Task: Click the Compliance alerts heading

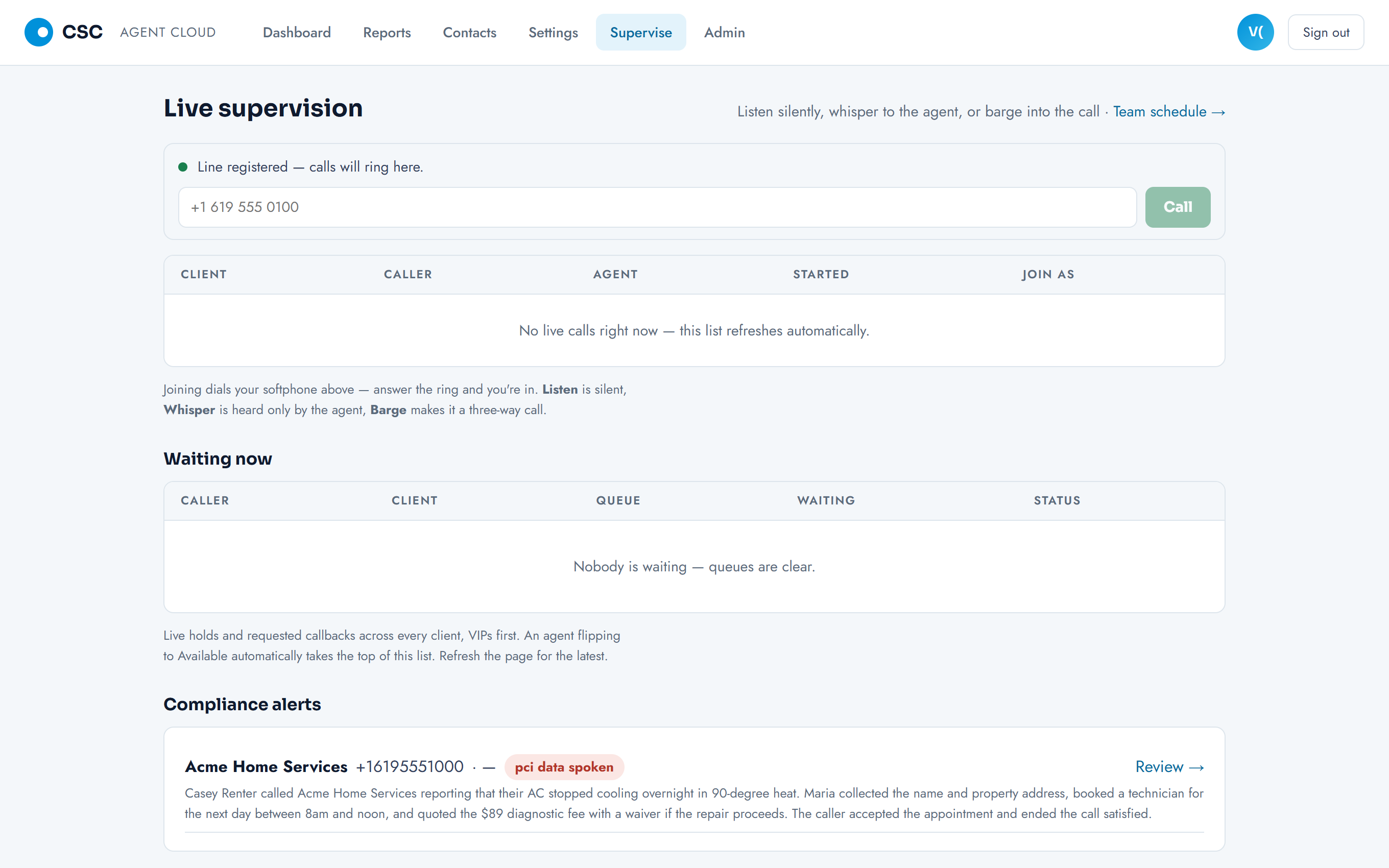Action: click(242, 704)
